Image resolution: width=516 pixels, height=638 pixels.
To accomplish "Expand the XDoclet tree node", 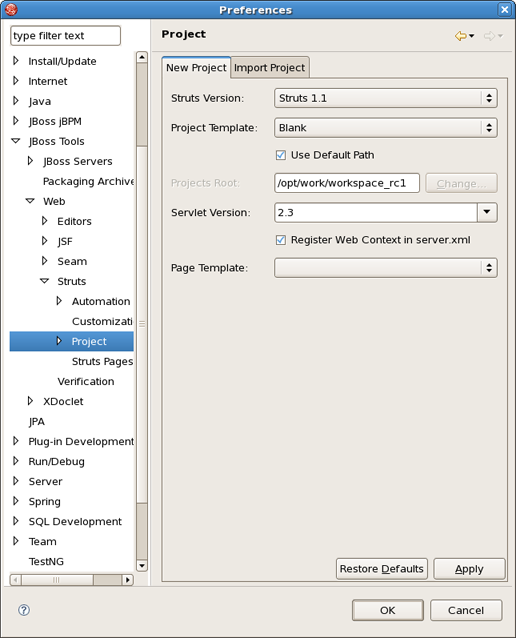I will click(31, 401).
